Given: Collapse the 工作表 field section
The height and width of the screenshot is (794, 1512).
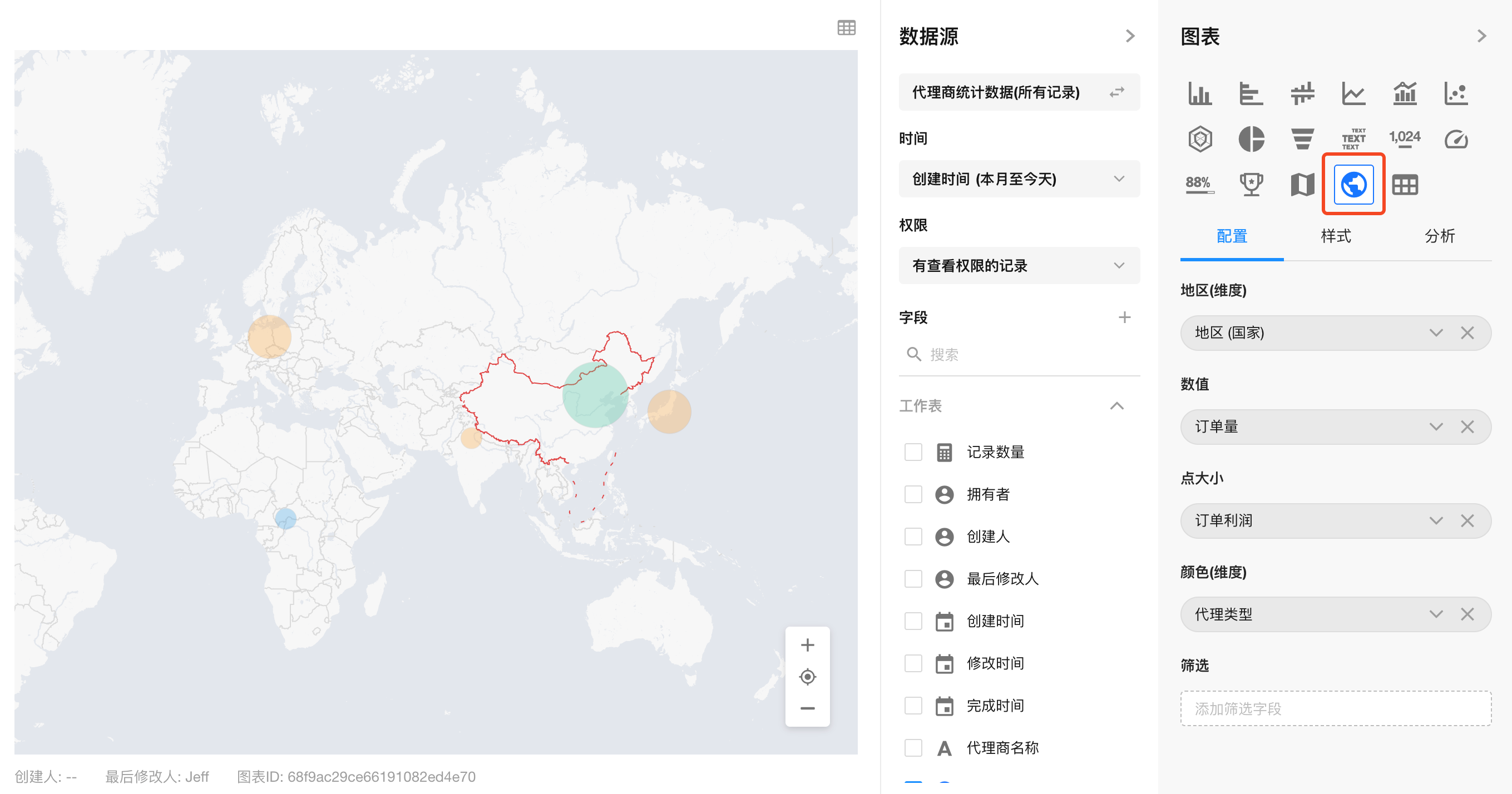Looking at the screenshot, I should (1116, 405).
